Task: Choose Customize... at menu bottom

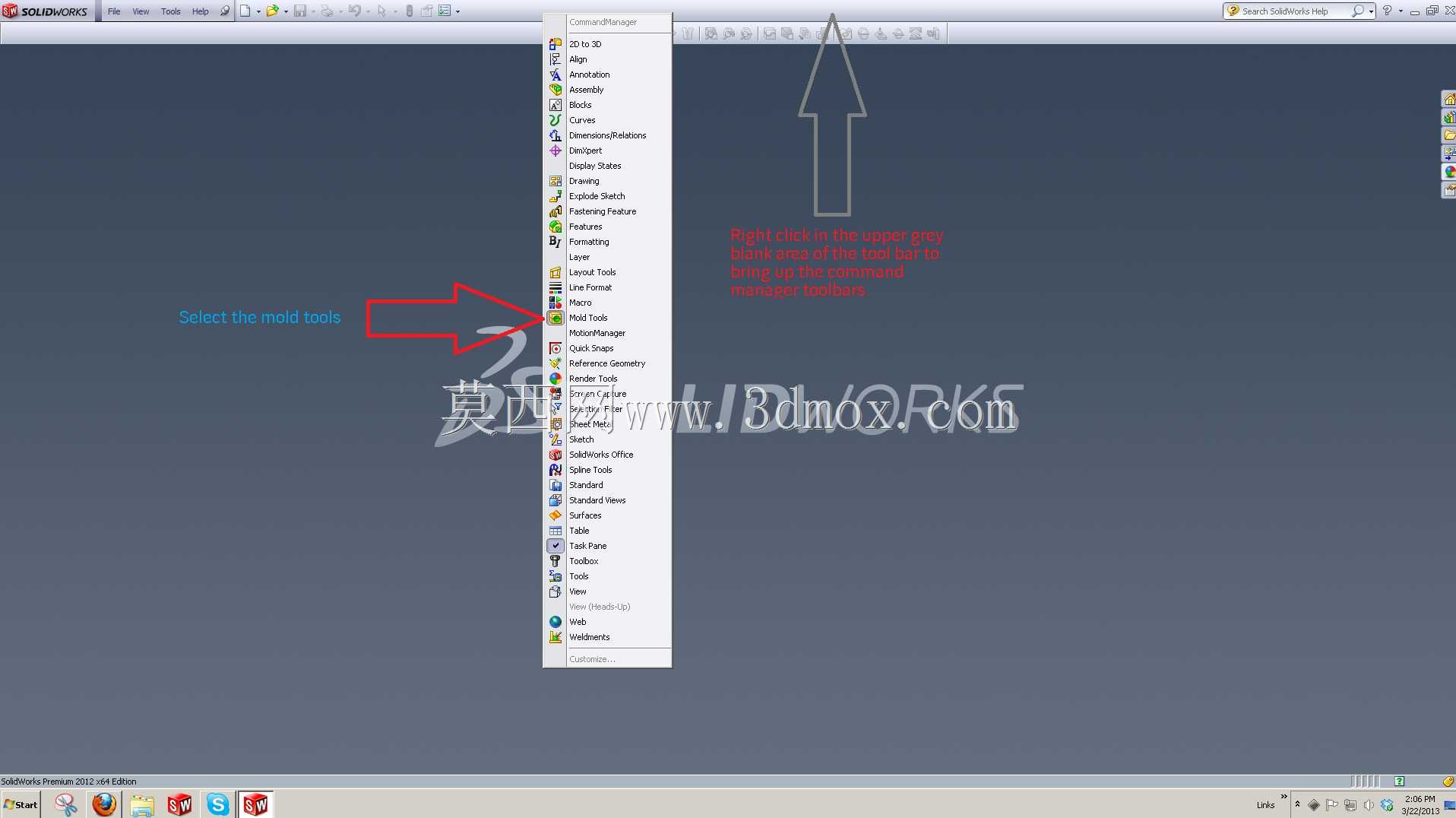Action: tap(607, 659)
